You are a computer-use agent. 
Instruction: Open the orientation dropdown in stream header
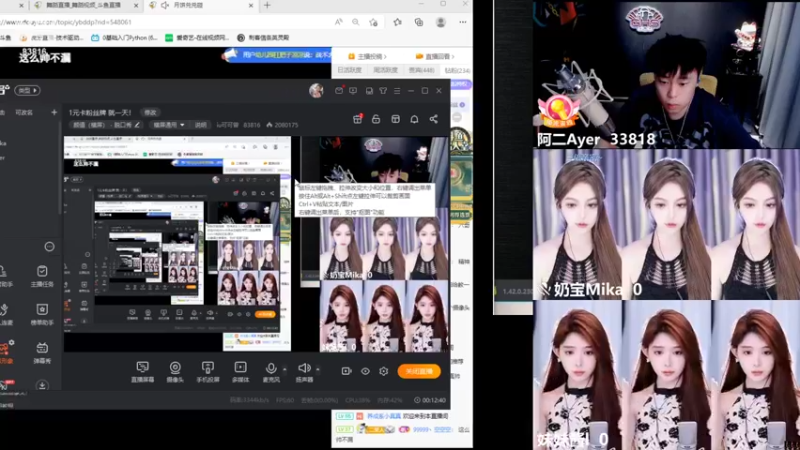click(x=168, y=125)
